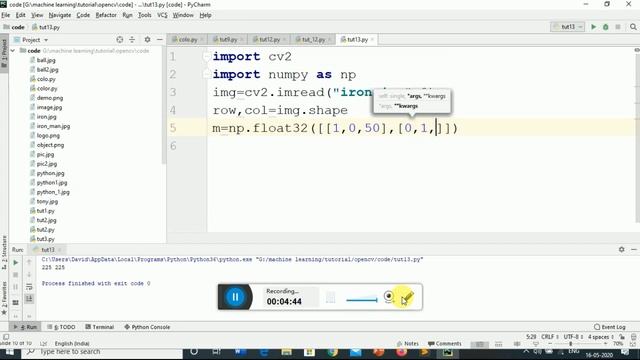The width and height of the screenshot is (640, 360).
Task: Select demo.png in project tree
Action: pyautogui.click(x=50, y=98)
